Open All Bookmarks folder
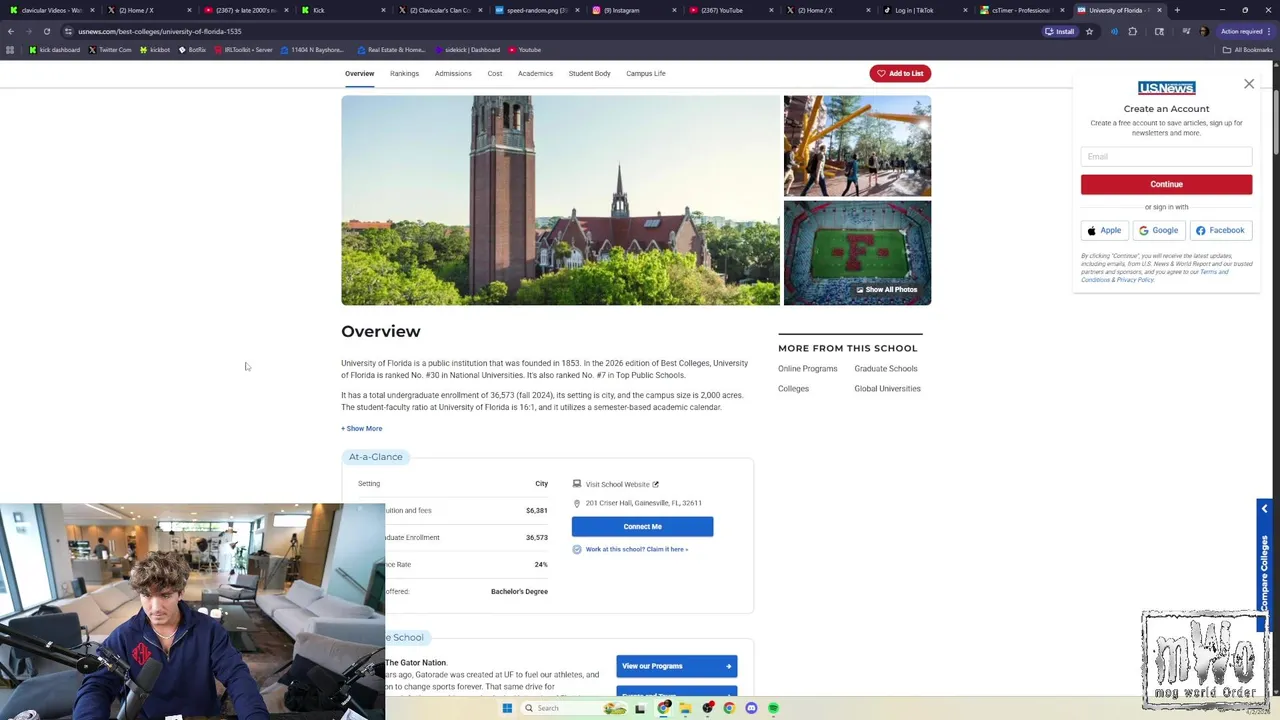1280x720 pixels. [1247, 49]
